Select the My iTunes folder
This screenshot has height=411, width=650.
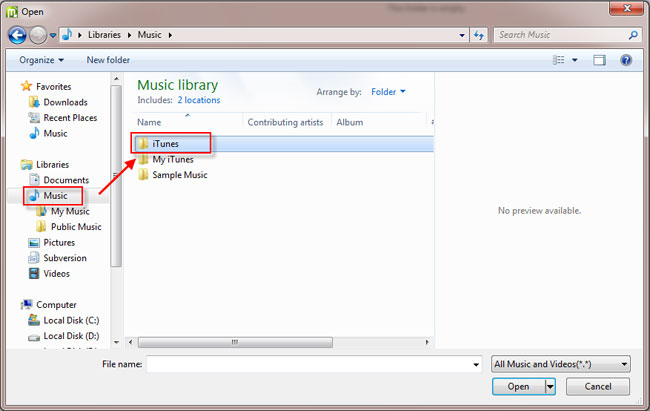[x=172, y=159]
